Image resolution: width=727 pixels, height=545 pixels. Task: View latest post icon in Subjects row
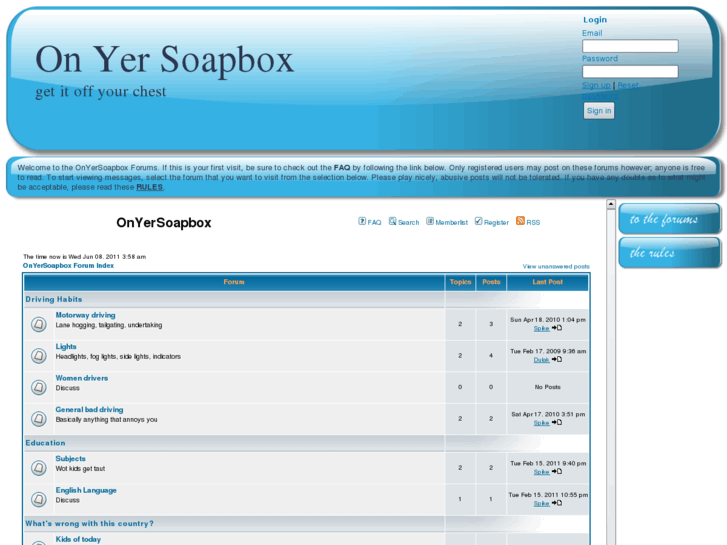coord(557,472)
